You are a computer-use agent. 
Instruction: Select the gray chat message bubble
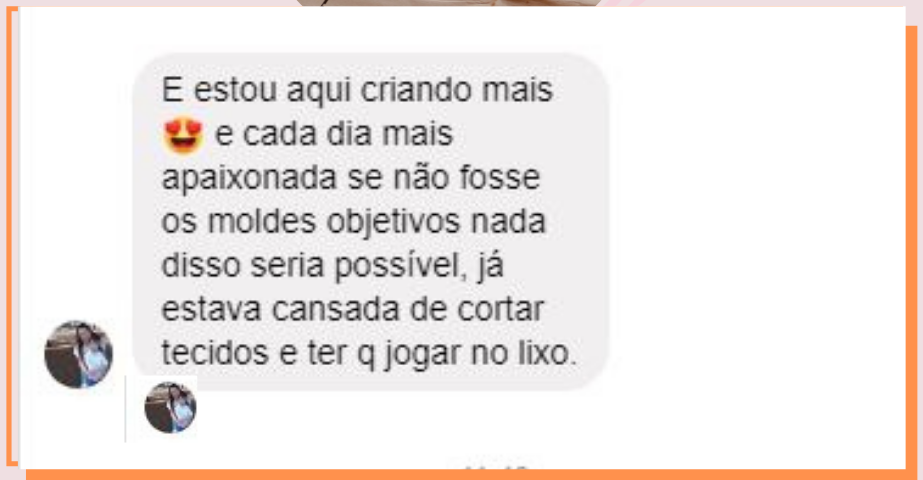[371, 221]
